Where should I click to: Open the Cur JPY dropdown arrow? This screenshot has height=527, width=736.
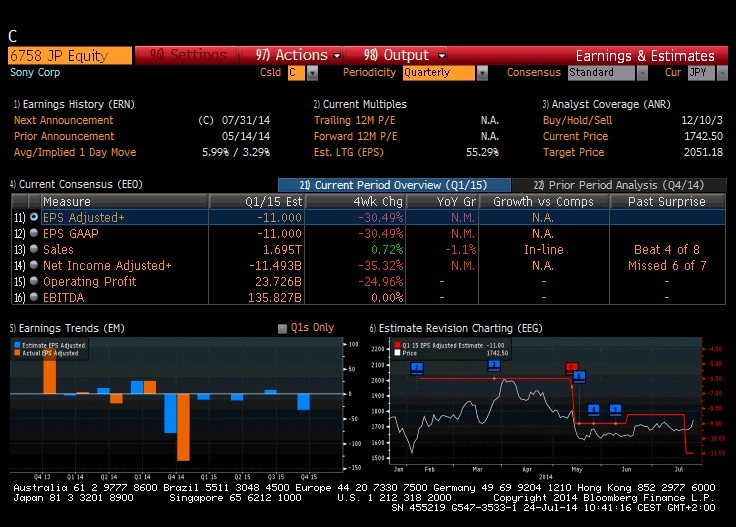click(x=722, y=73)
